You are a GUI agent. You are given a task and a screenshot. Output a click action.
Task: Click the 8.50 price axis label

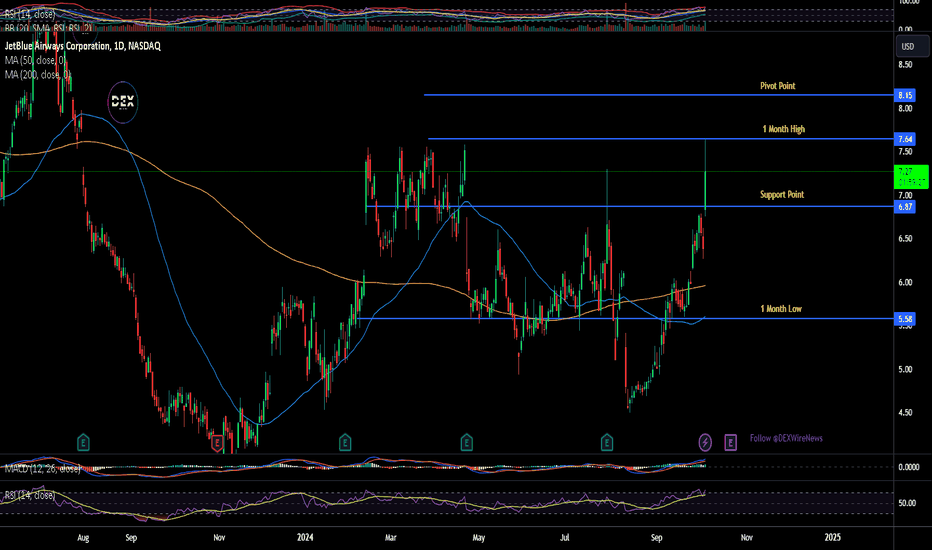(905, 64)
